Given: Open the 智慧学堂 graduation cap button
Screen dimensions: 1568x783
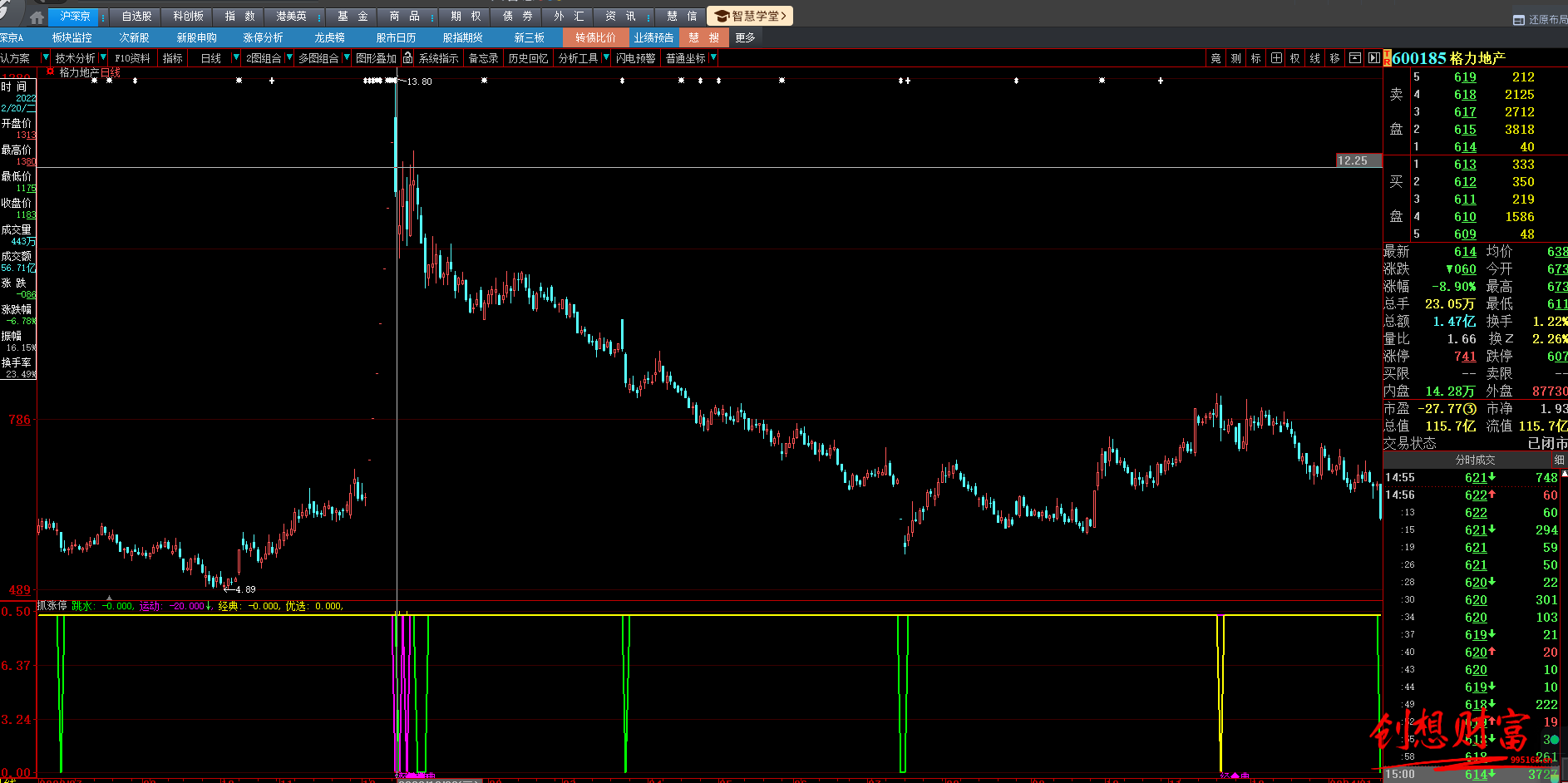Looking at the screenshot, I should [x=750, y=16].
